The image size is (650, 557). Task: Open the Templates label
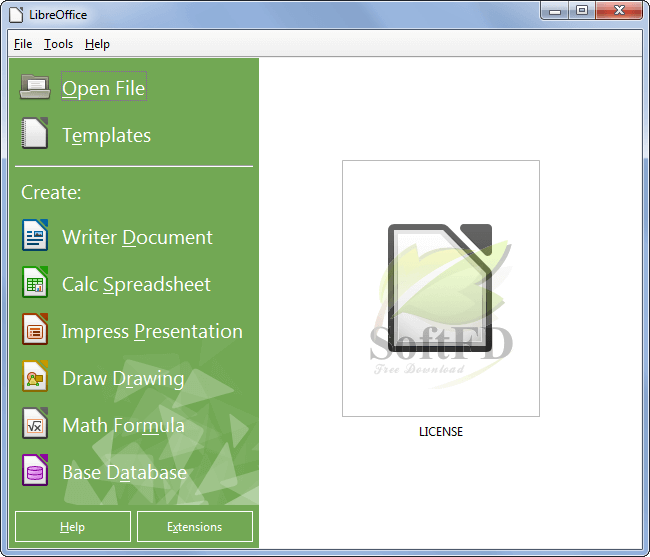(107, 135)
